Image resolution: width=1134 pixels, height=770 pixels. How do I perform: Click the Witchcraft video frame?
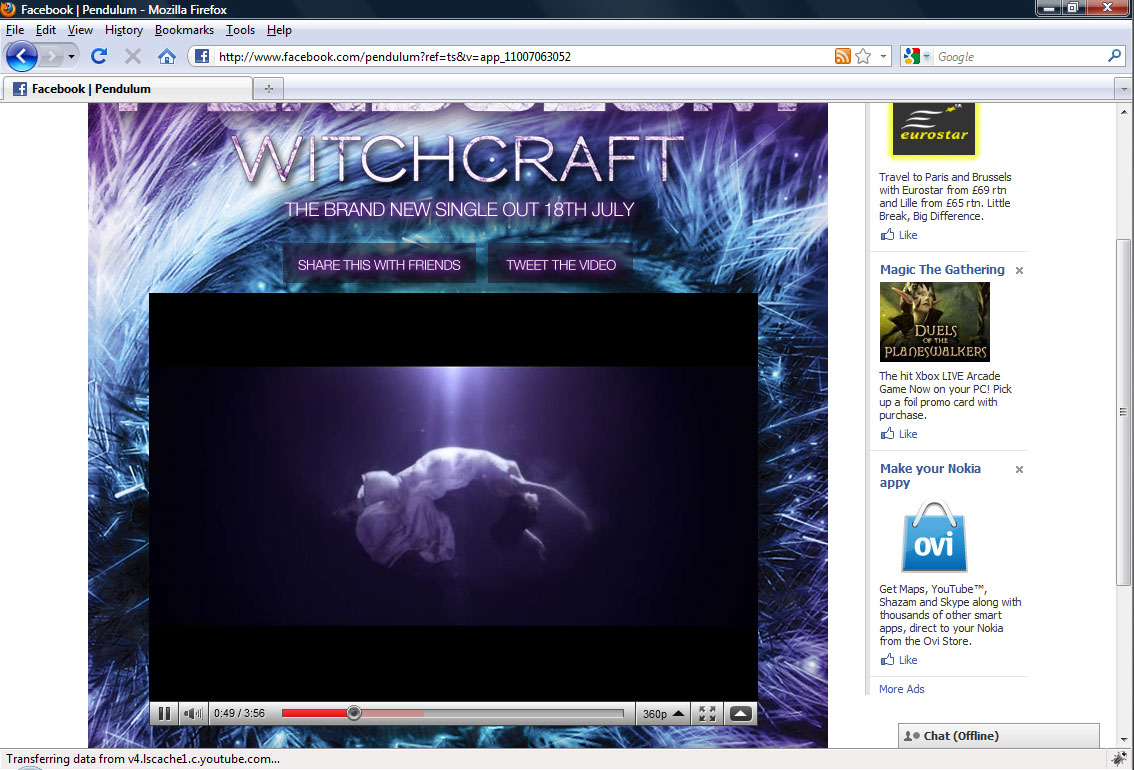(x=453, y=497)
